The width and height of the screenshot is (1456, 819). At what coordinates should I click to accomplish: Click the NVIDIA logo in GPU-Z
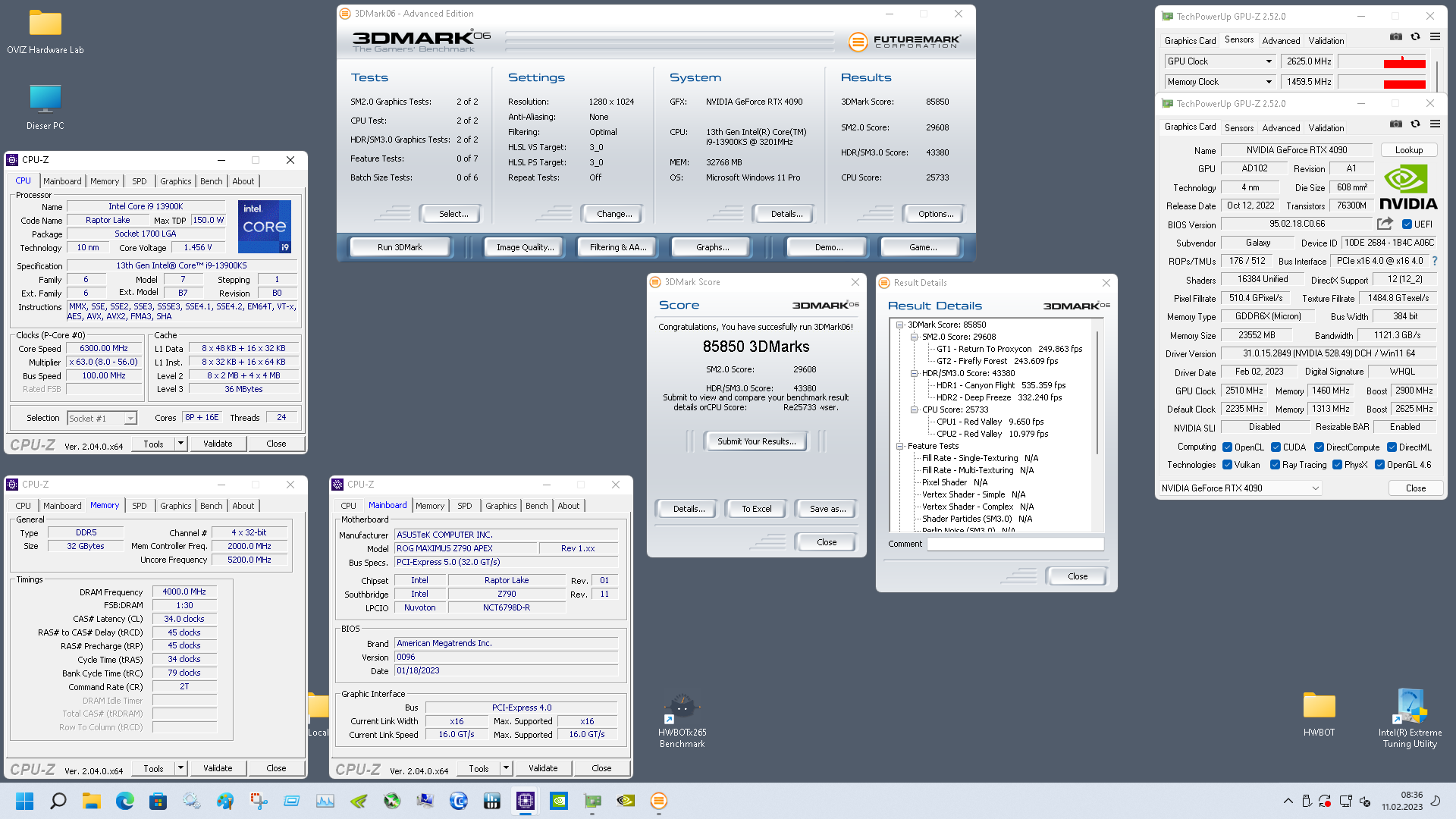(x=1408, y=188)
